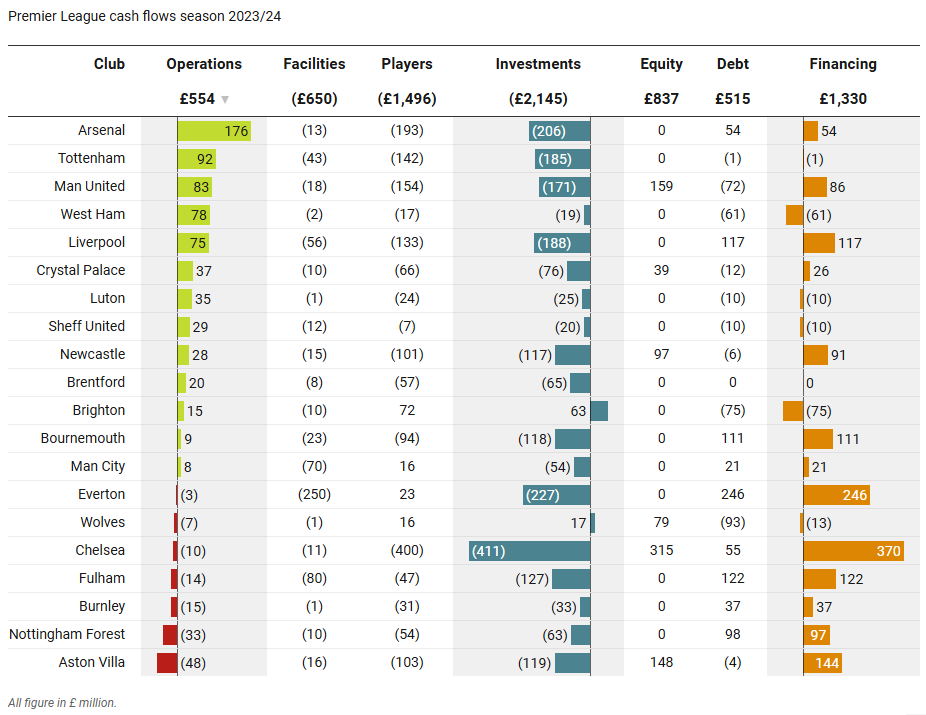Click the Equity column header
Viewport: 926px width, 715px height.
[x=661, y=64]
